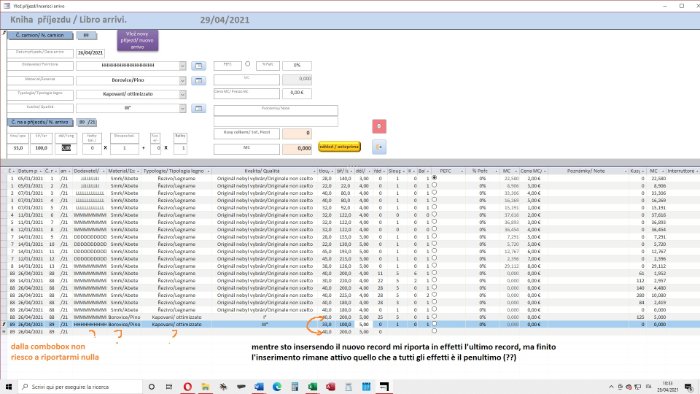Viewport: 700px width, 394px height.
Task: Click the red delete record button
Action: coord(379,126)
